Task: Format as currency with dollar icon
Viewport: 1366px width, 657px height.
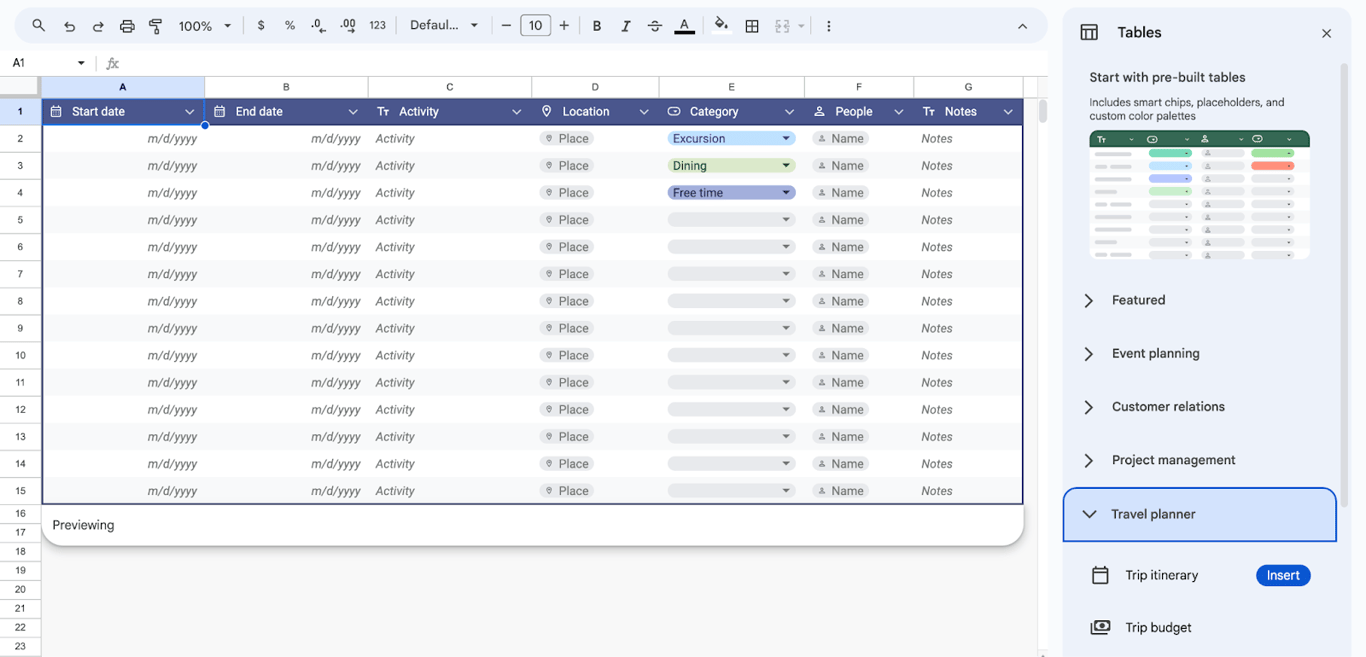Action: pos(261,26)
